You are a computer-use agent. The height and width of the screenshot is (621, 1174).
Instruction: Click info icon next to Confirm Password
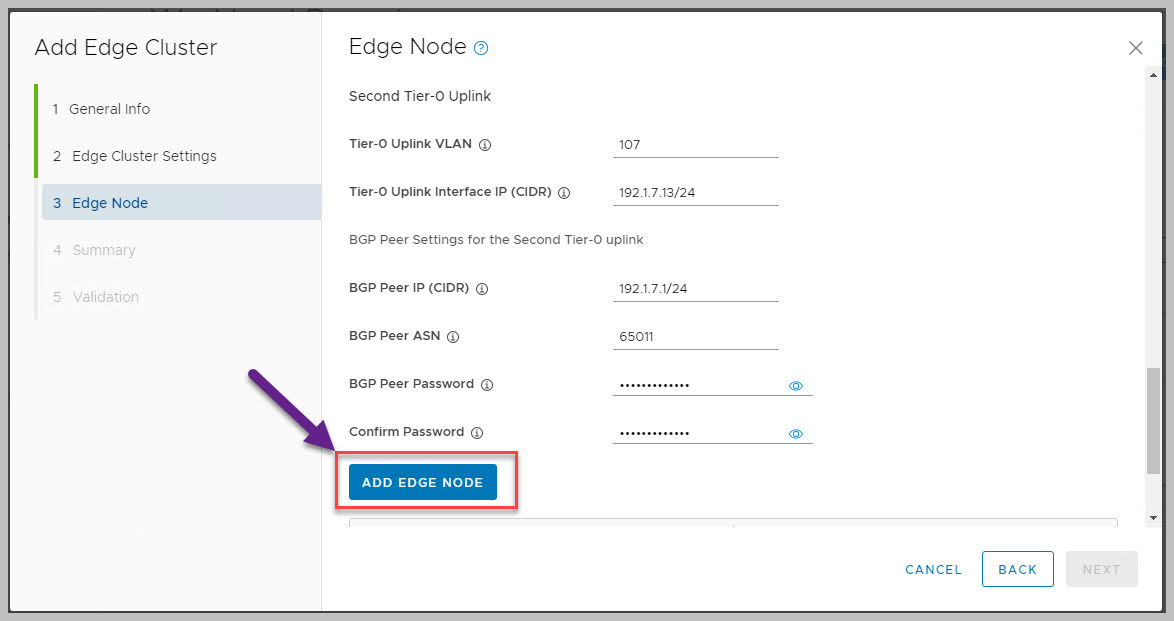(477, 433)
